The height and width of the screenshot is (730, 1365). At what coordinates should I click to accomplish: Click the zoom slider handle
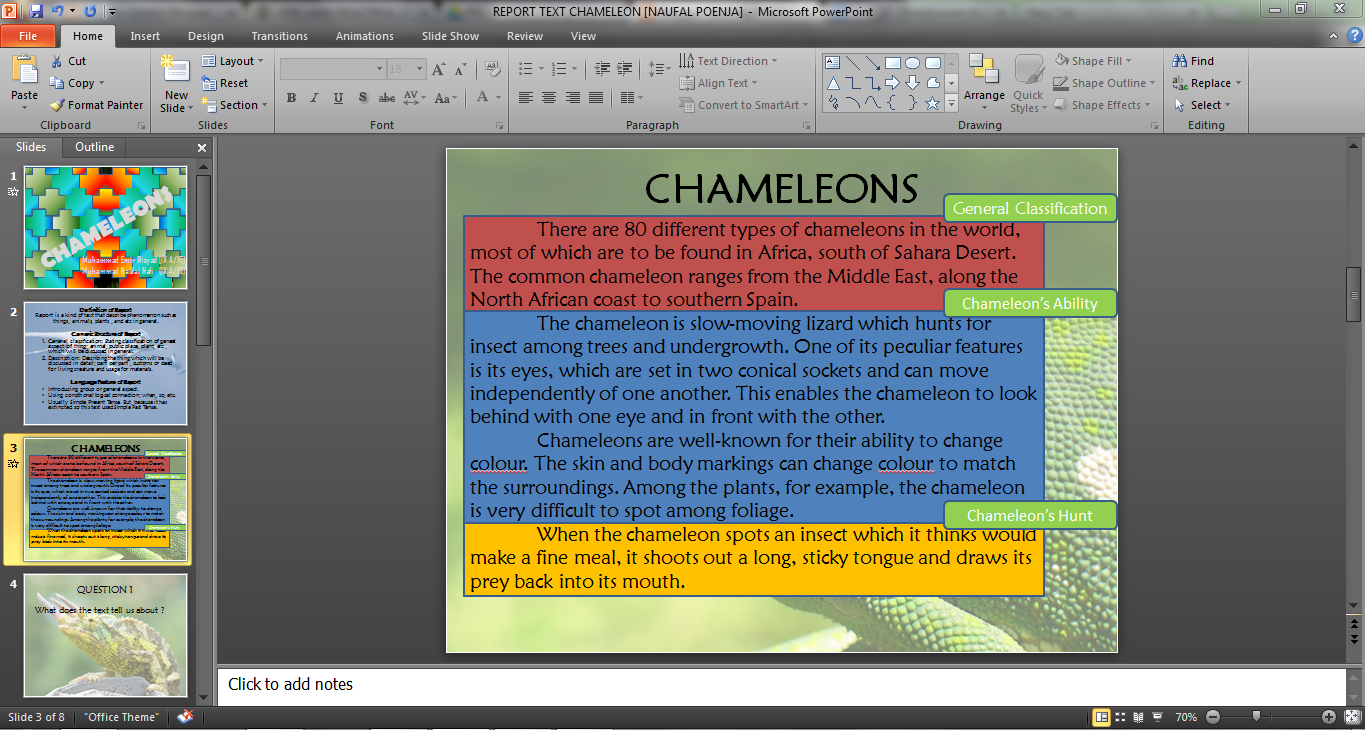point(1256,717)
